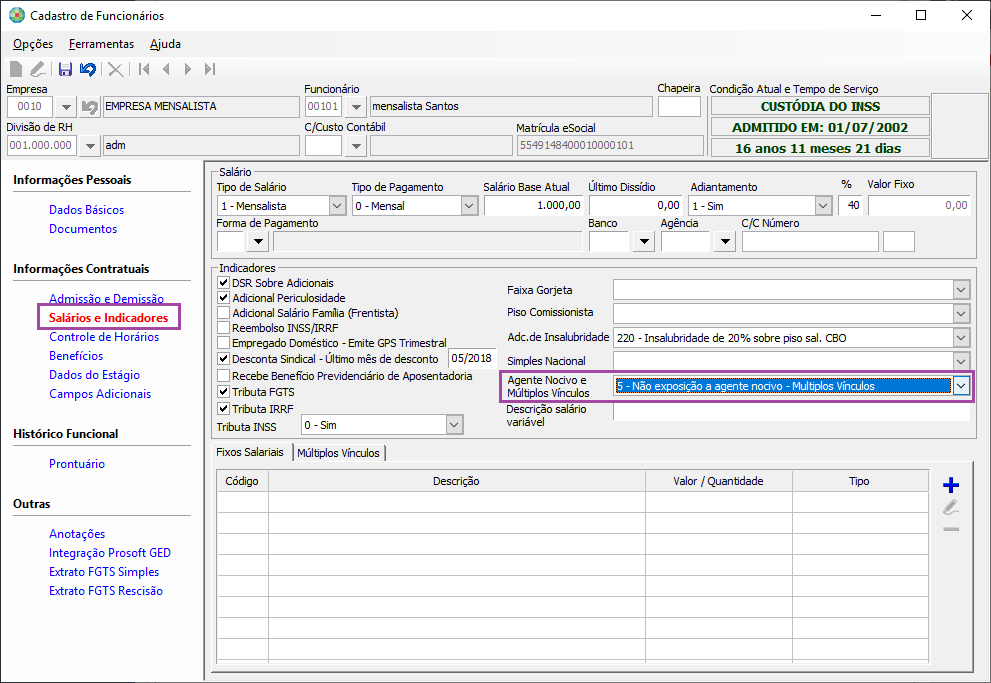Viewport: 991px width, 683px height.
Task: Click the Salário Base Atual field
Action: (533, 205)
